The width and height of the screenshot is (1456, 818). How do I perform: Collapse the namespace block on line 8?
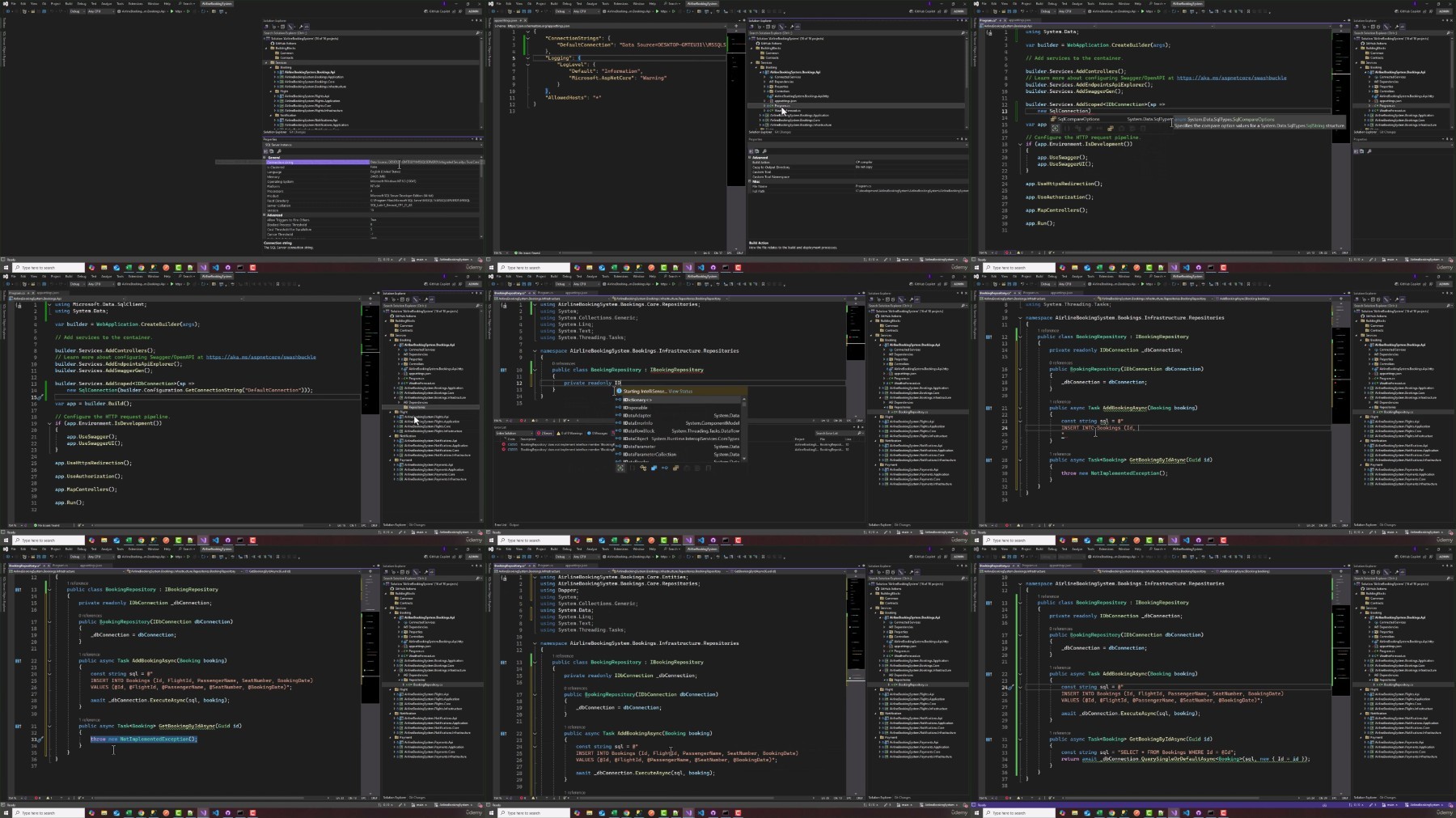click(535, 350)
